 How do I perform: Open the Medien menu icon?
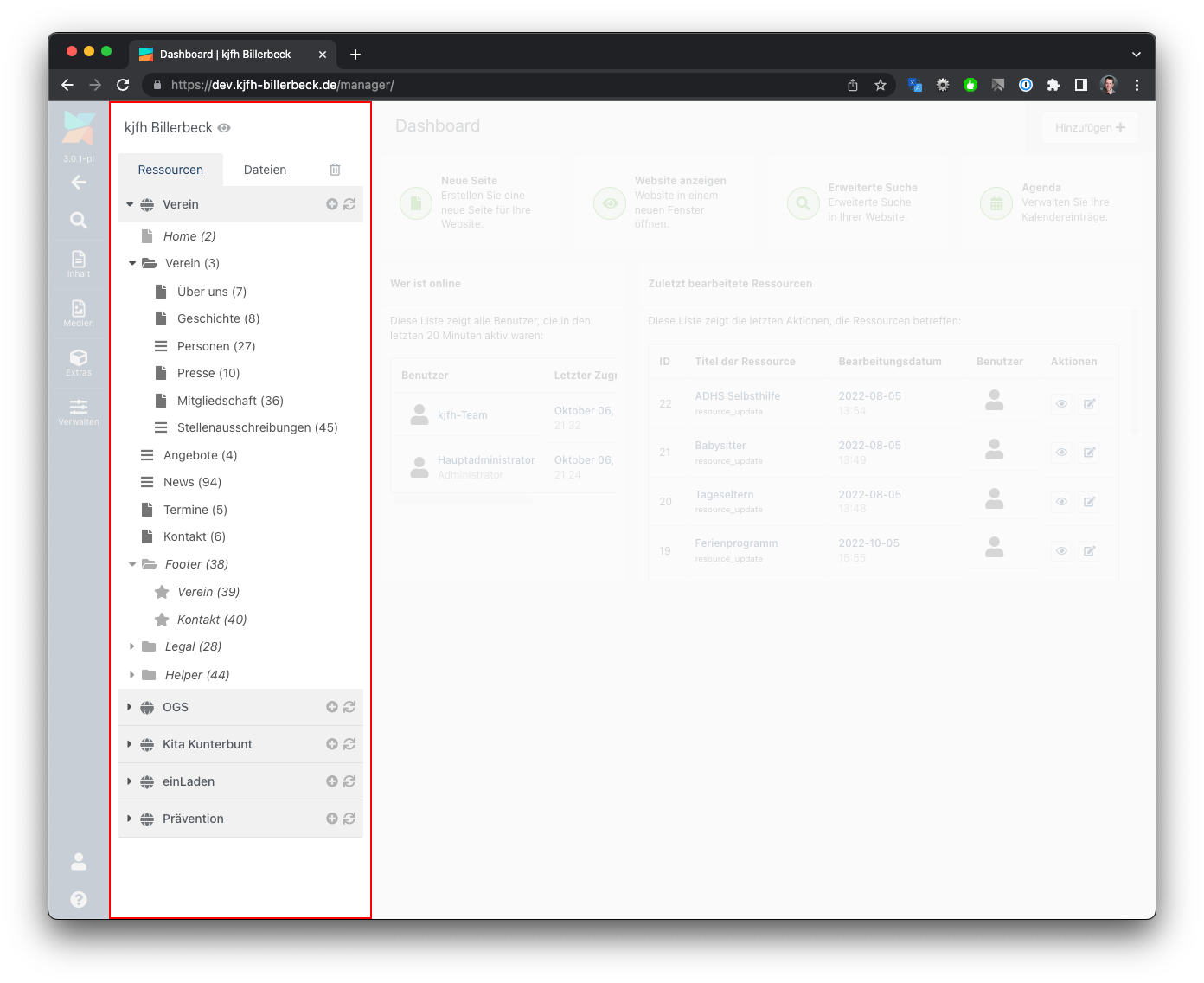tap(79, 312)
